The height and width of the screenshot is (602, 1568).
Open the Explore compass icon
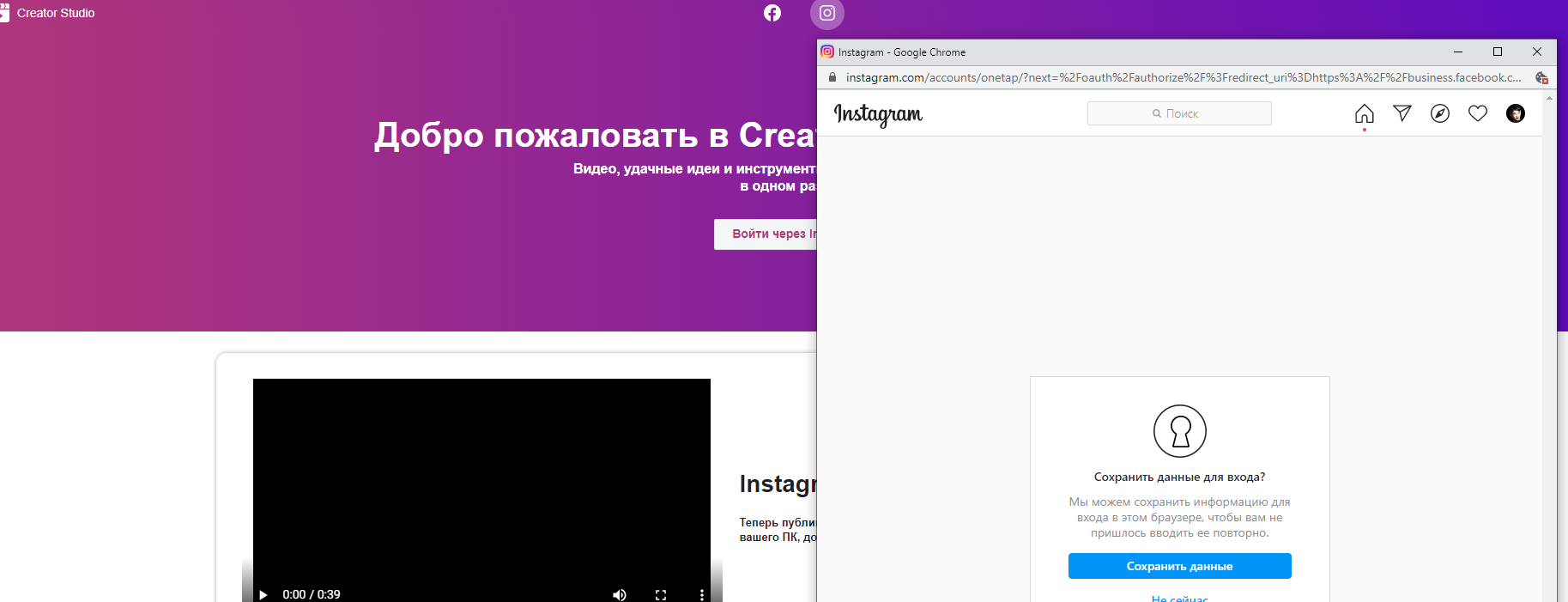click(1439, 113)
